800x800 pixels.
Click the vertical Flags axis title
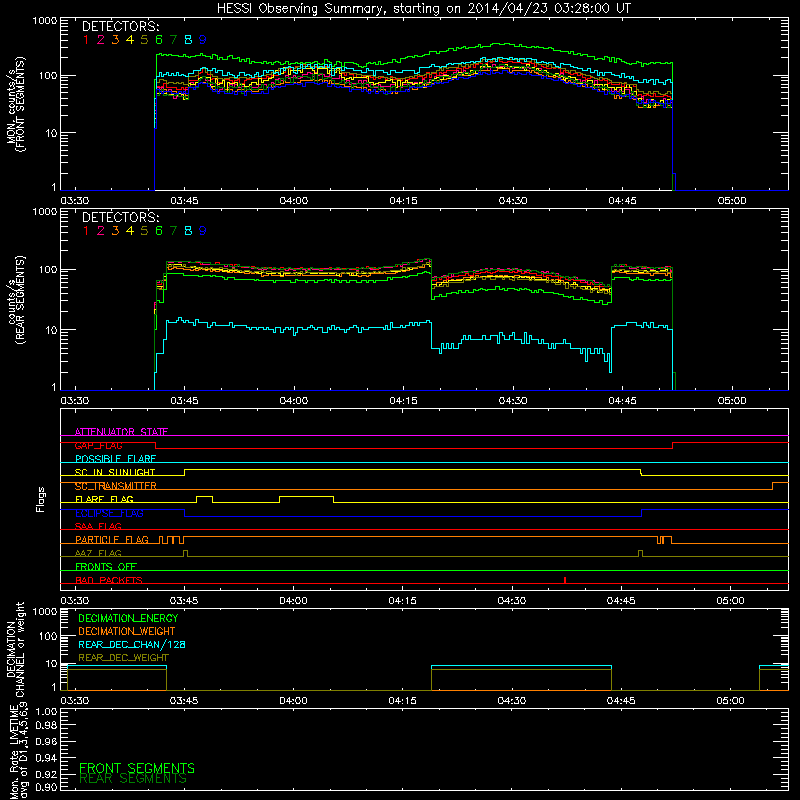point(41,499)
